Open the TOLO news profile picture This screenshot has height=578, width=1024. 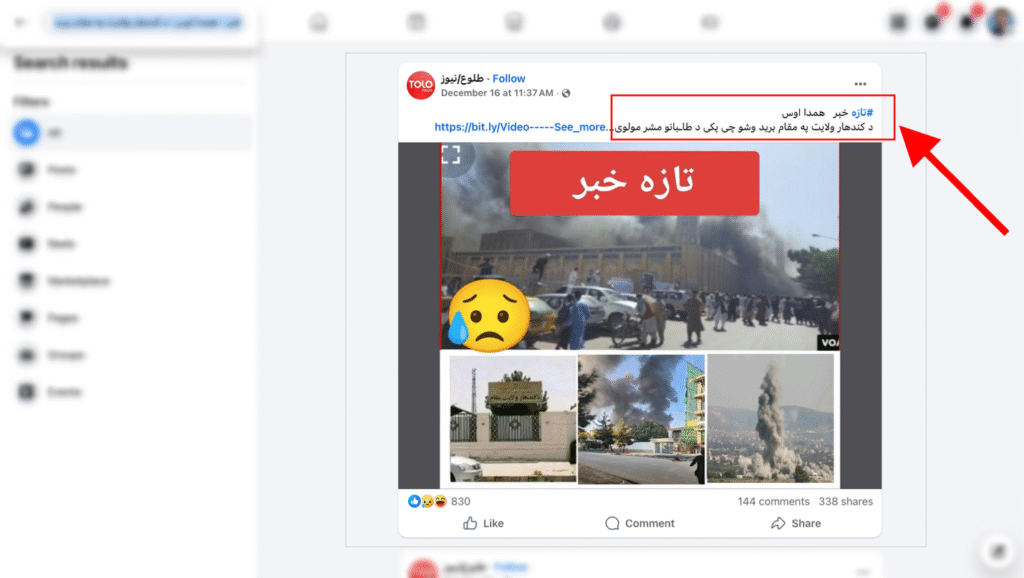click(421, 85)
